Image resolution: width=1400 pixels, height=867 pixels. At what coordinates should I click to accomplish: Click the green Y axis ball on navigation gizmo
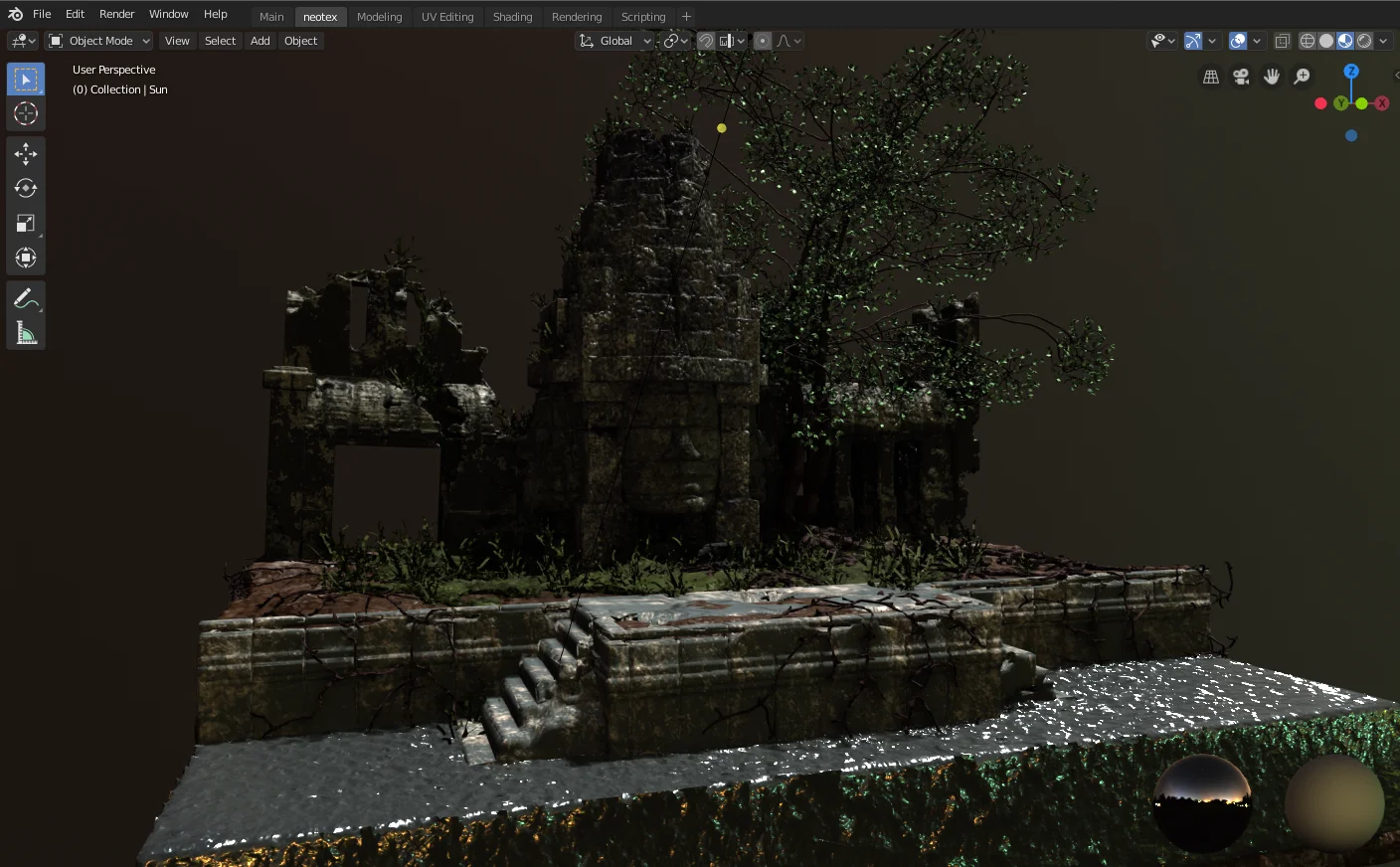click(1341, 102)
